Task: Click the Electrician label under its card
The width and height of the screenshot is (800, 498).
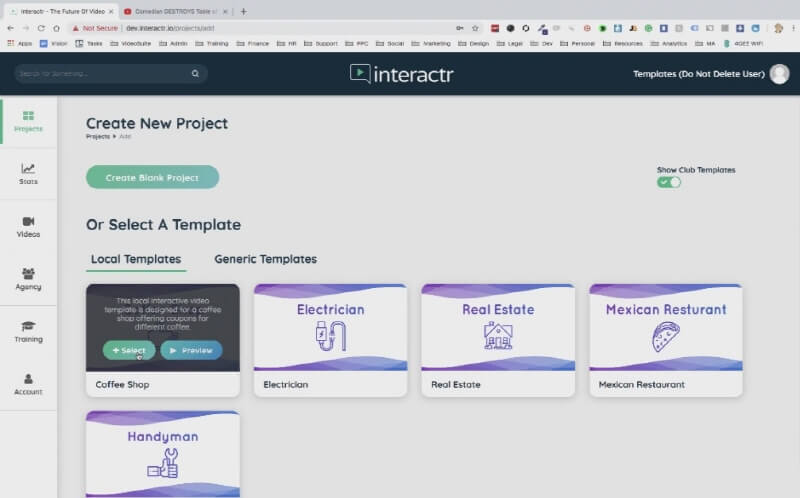Action: [286, 385]
